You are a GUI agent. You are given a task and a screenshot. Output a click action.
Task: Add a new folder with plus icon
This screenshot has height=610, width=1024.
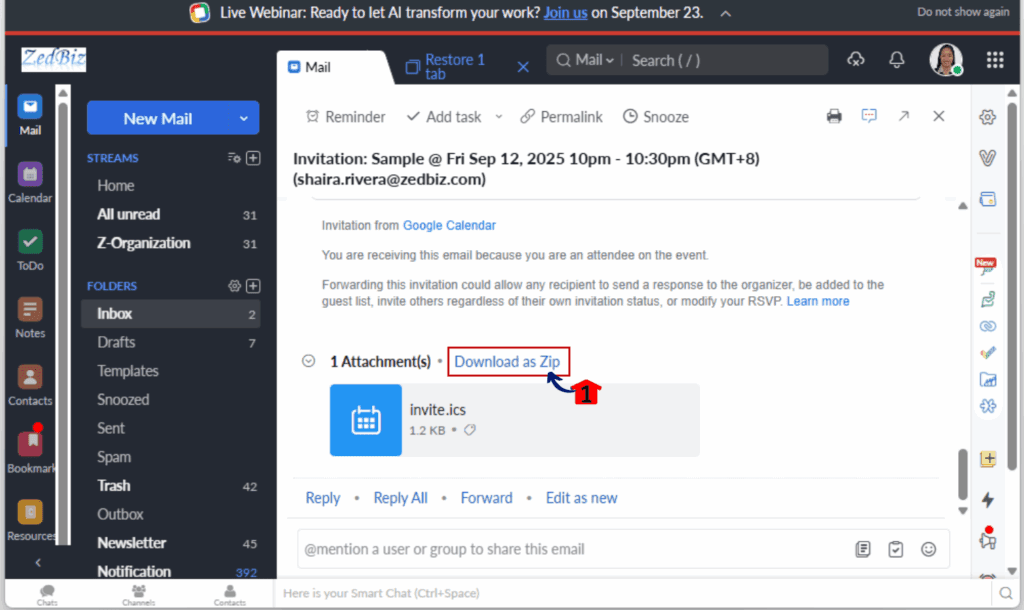(253, 285)
